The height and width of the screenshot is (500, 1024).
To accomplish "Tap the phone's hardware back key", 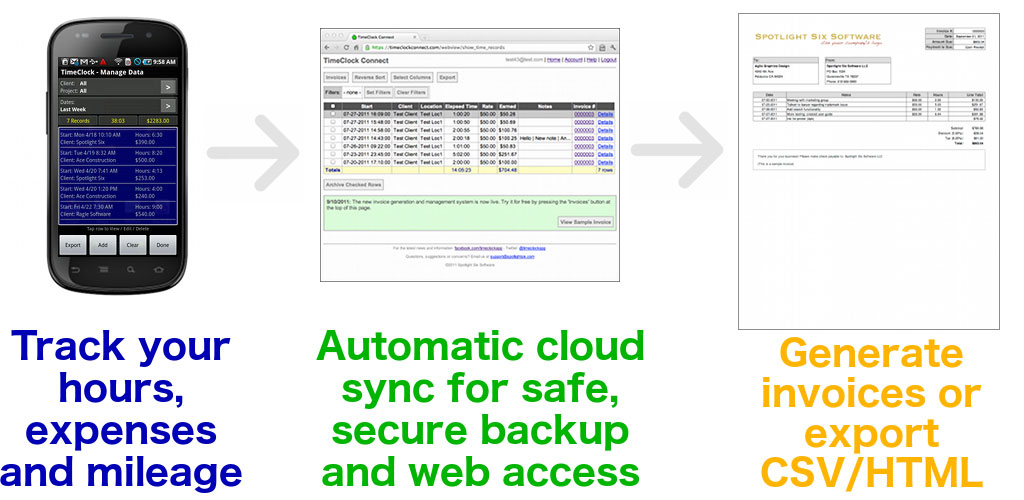I will tap(75, 269).
